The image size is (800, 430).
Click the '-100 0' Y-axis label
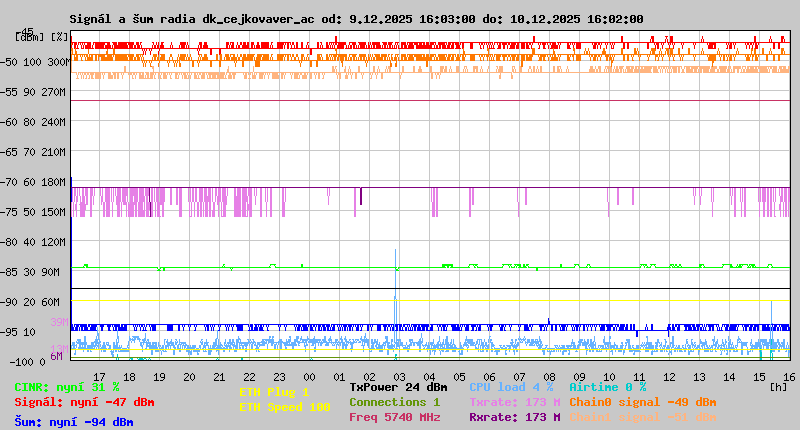click(27, 362)
